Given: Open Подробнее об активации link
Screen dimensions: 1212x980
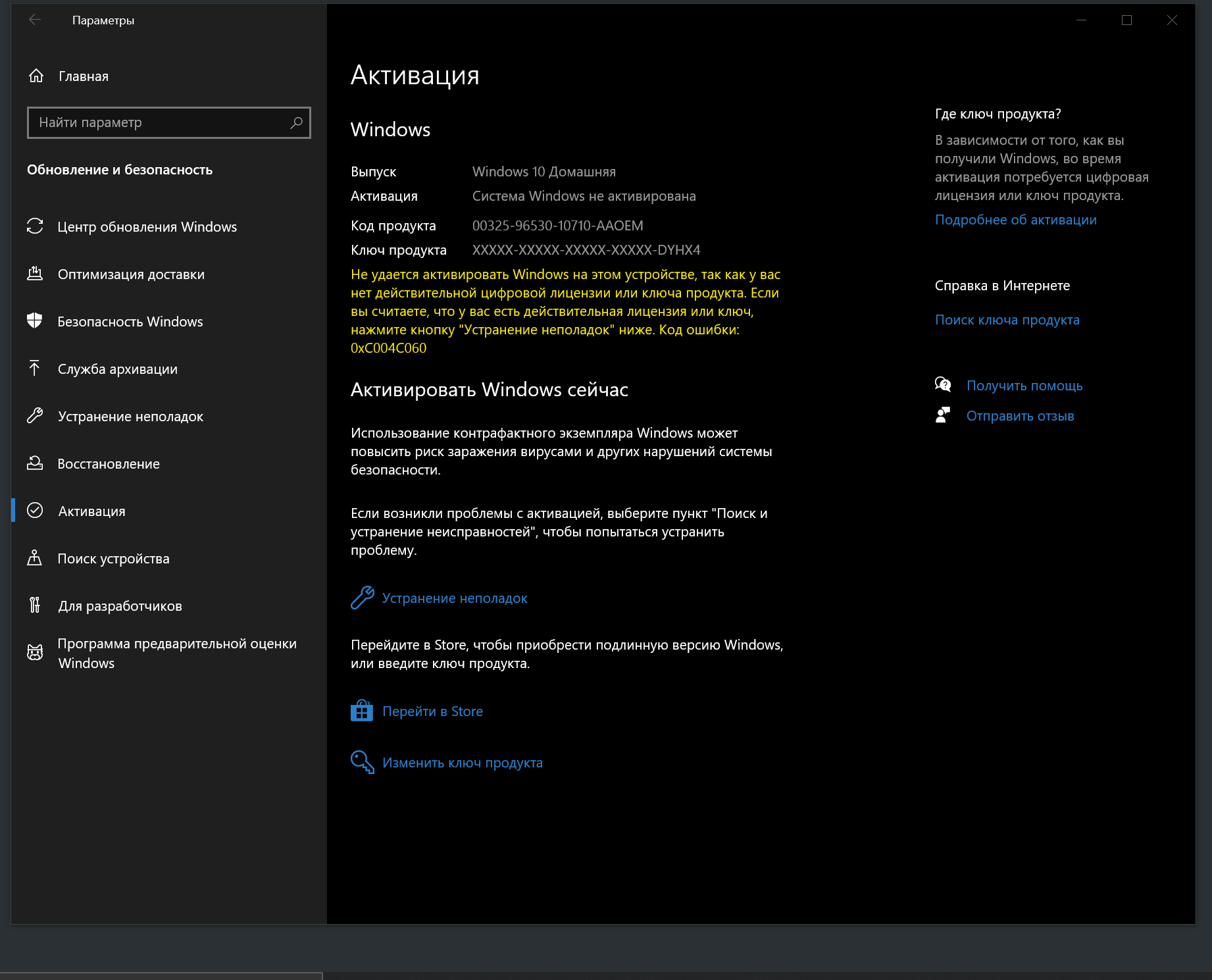Looking at the screenshot, I should [1016, 219].
